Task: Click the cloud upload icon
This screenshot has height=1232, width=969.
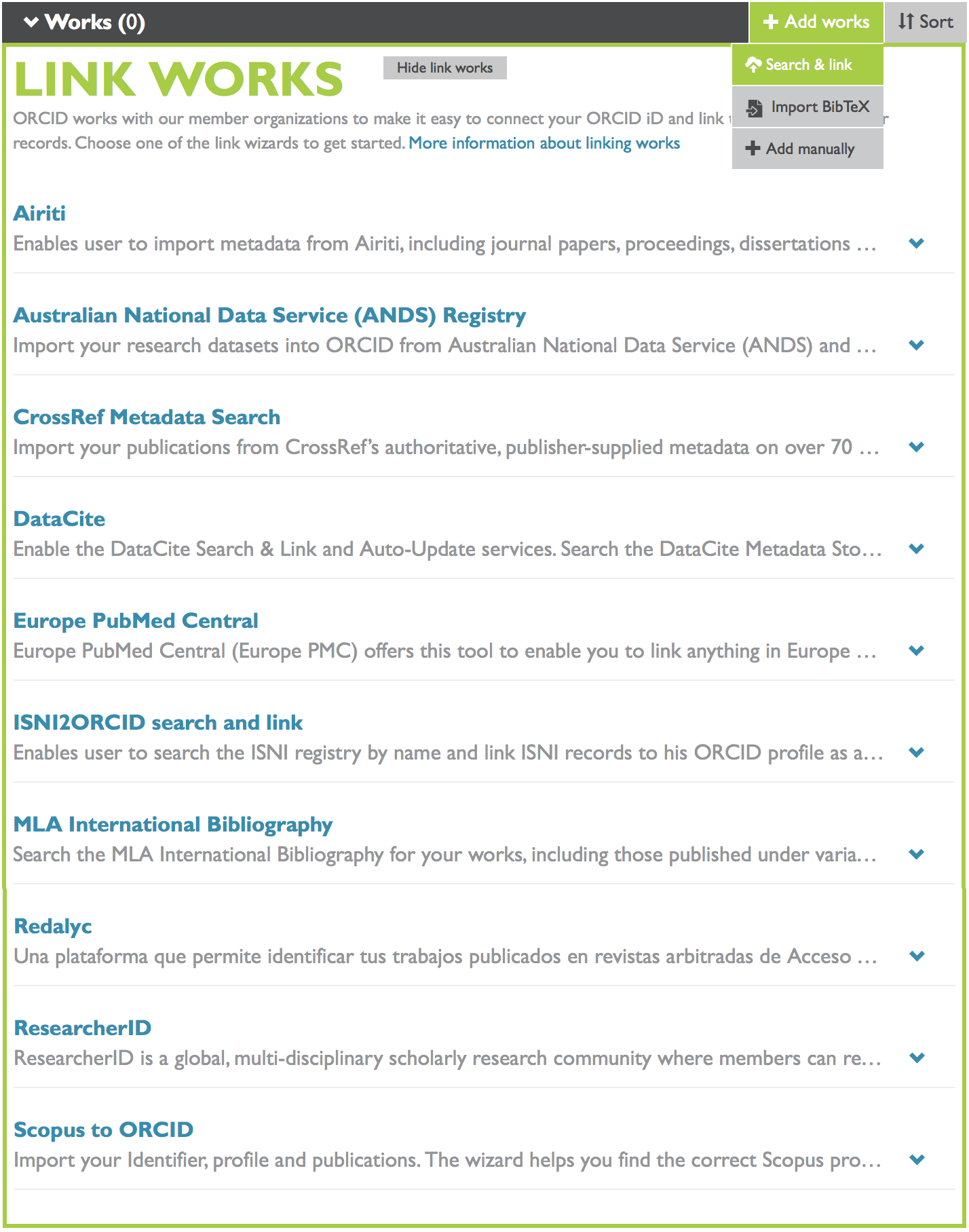Action: tap(753, 65)
